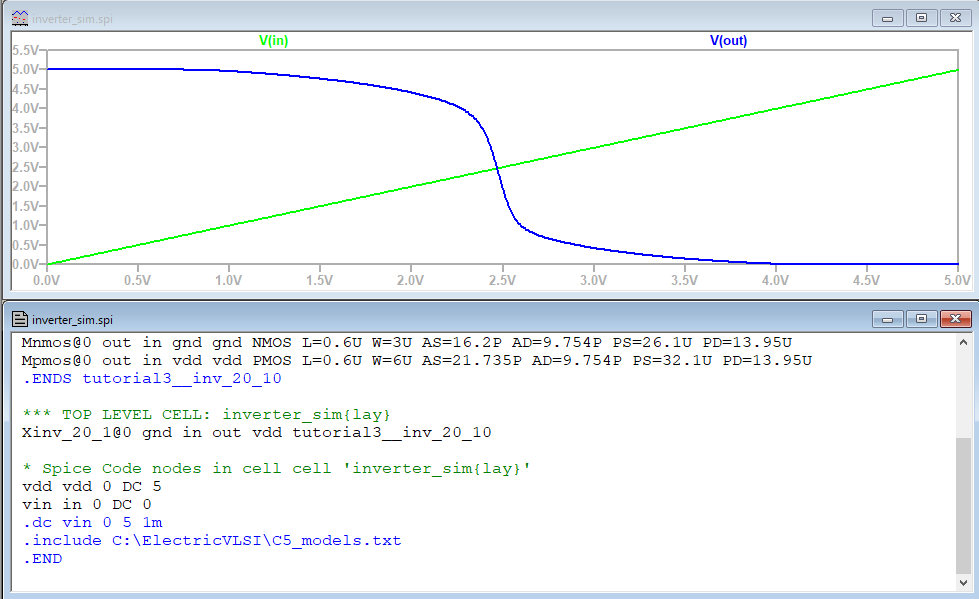Click the 5.0V label on horizontal axis

pos(957,280)
